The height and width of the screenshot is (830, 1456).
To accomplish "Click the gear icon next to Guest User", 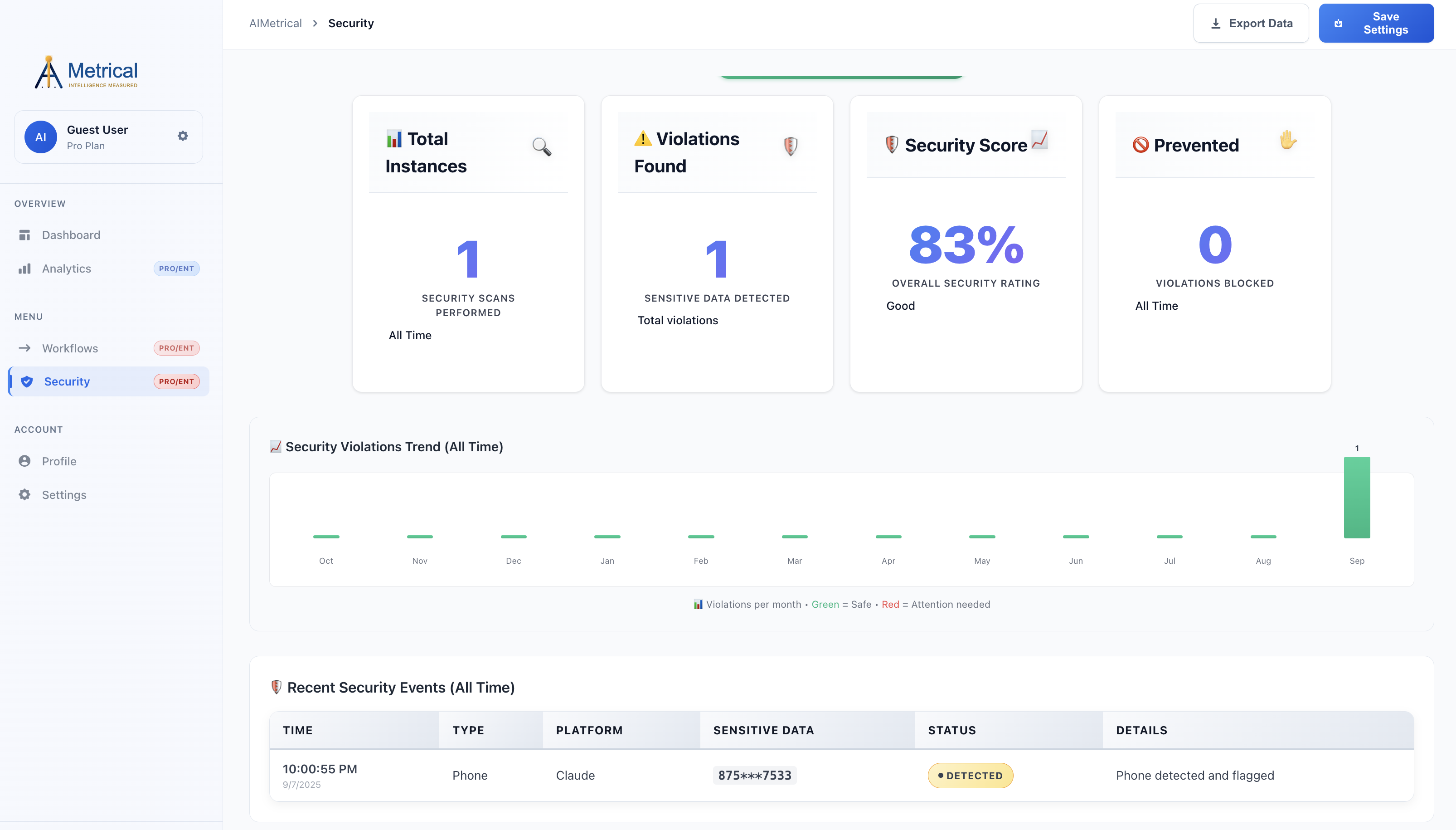I will click(183, 136).
